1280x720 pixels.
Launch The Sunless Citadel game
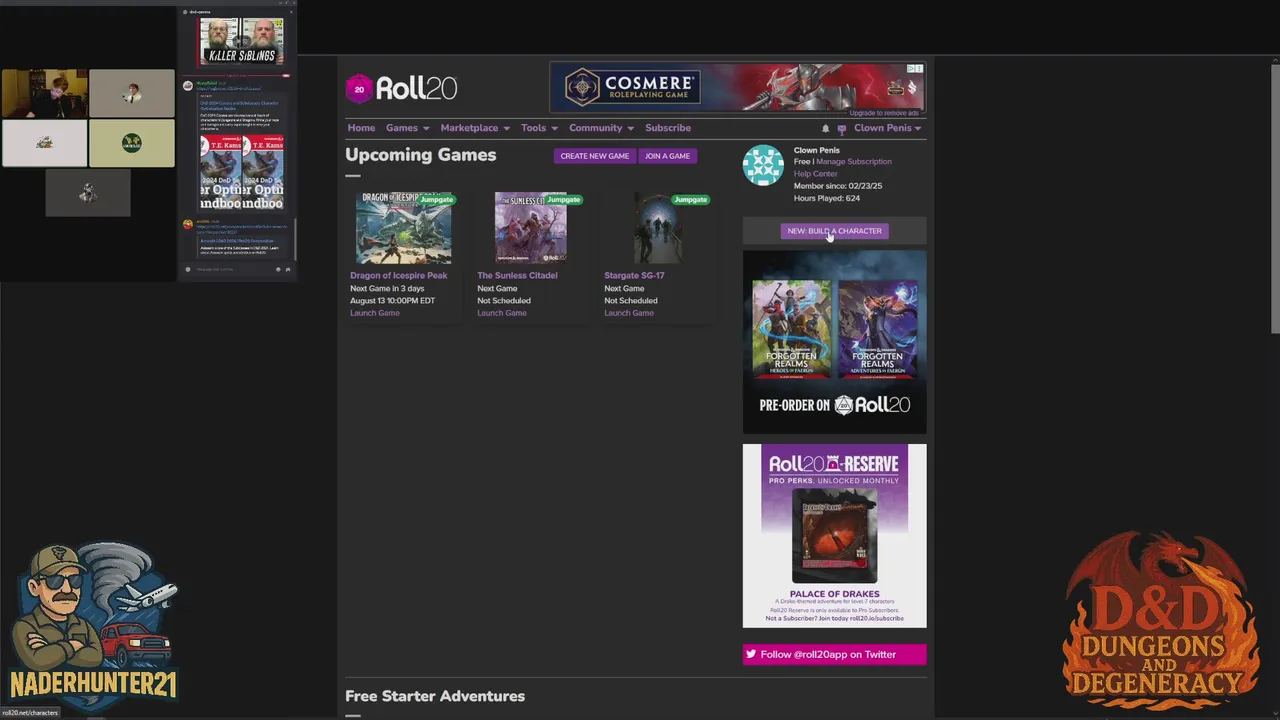click(502, 313)
